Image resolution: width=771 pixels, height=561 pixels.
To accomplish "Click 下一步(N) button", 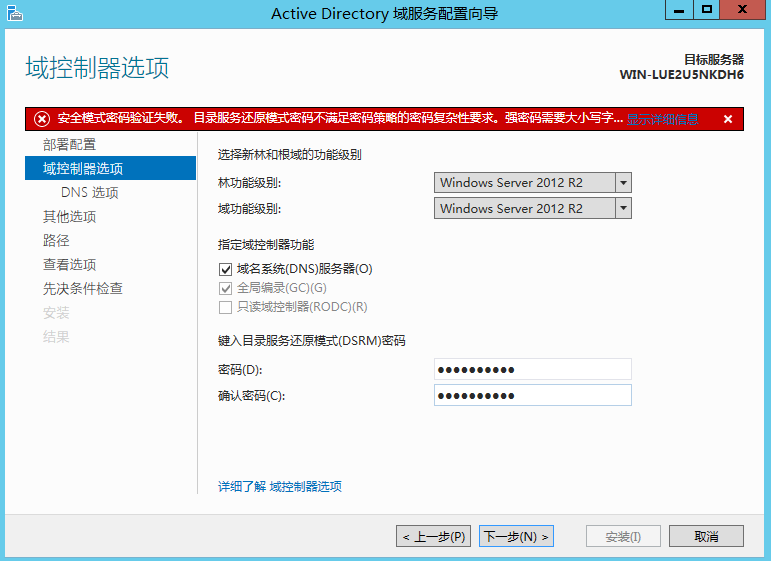I will pos(516,536).
